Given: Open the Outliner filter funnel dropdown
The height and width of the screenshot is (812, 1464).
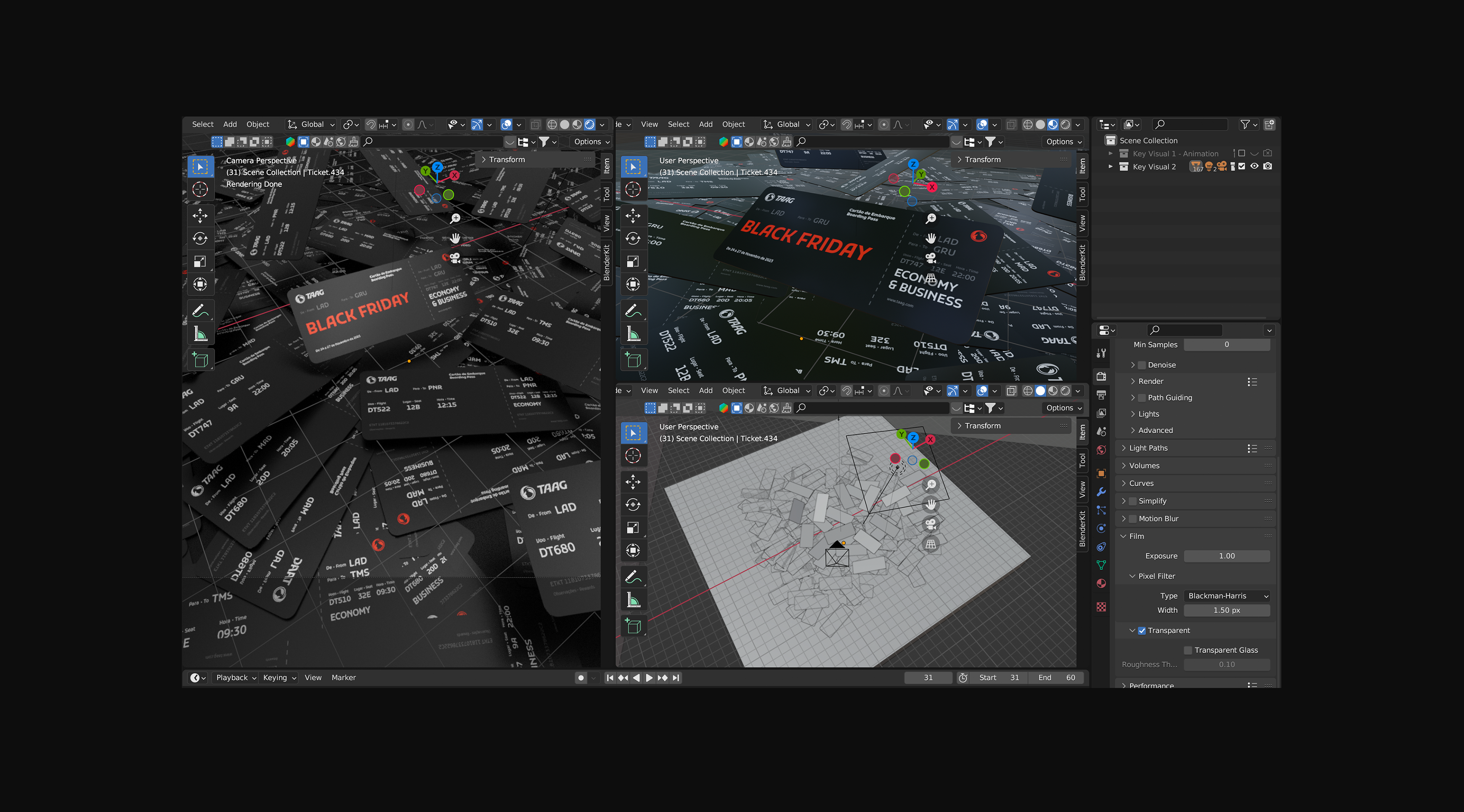Looking at the screenshot, I should pyautogui.click(x=1249, y=124).
